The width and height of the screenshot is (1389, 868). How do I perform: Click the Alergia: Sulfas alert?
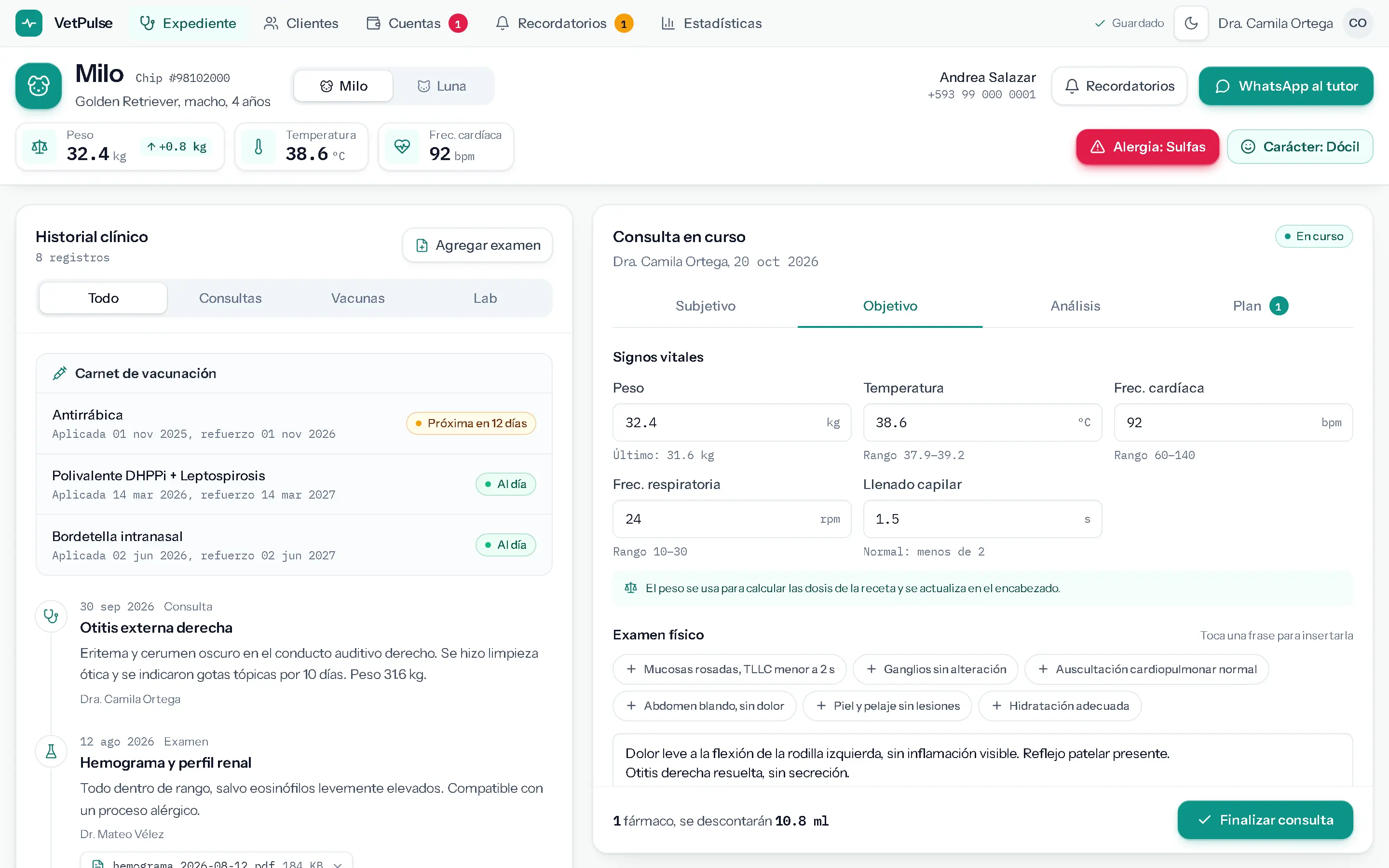click(x=1147, y=147)
